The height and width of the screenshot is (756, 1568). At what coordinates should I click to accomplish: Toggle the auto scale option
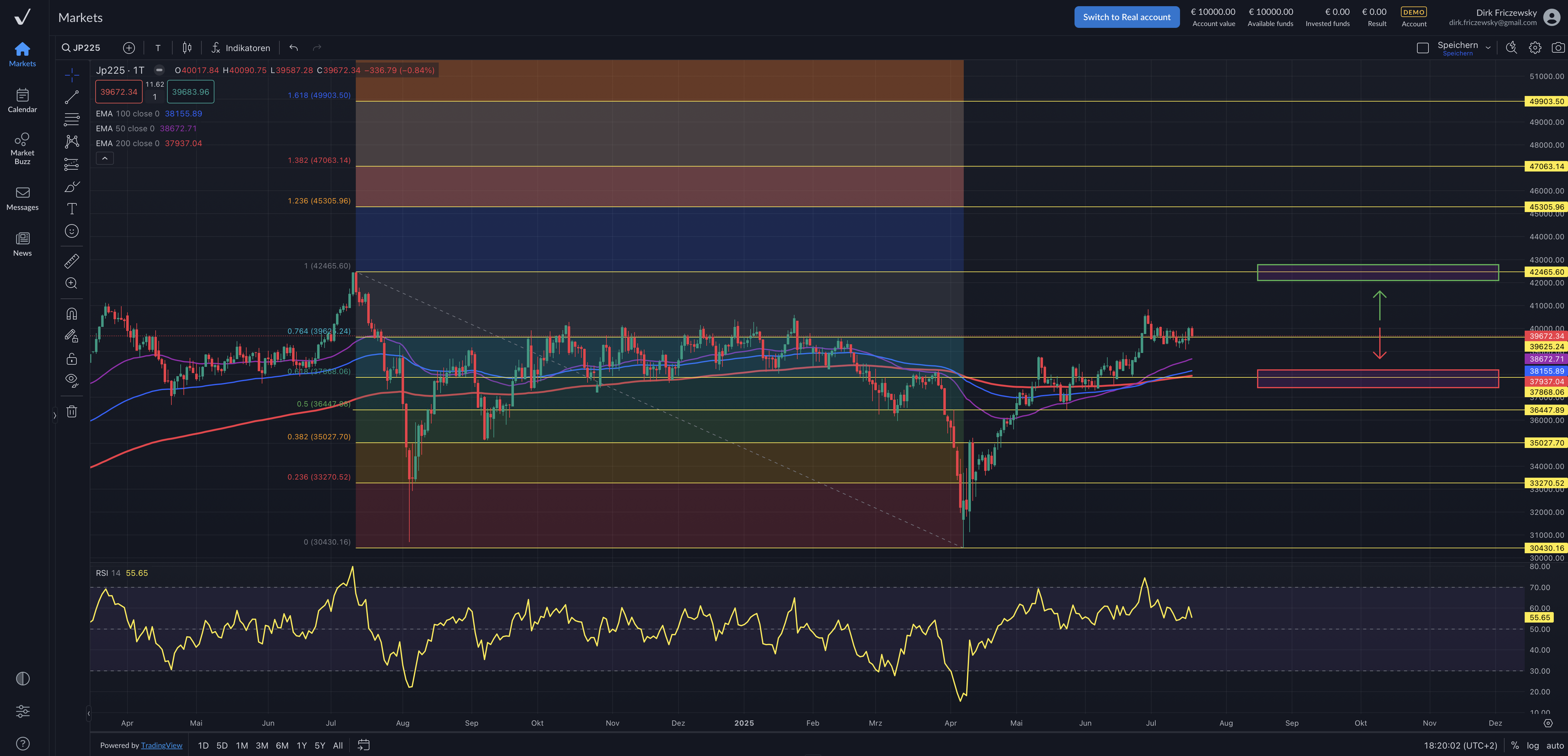point(1555,746)
